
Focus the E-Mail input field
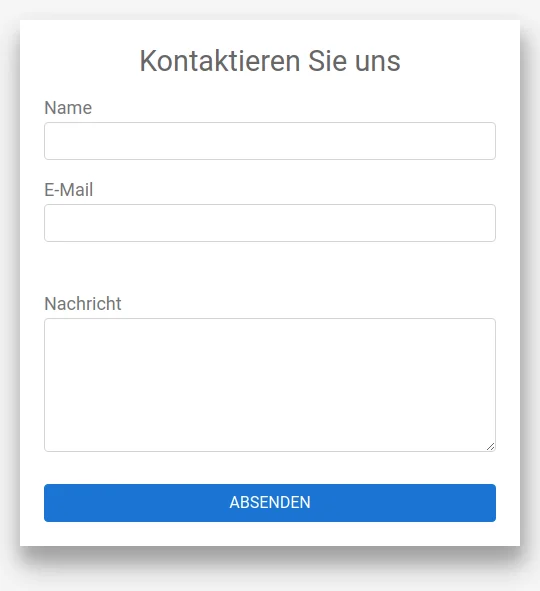(x=270, y=223)
